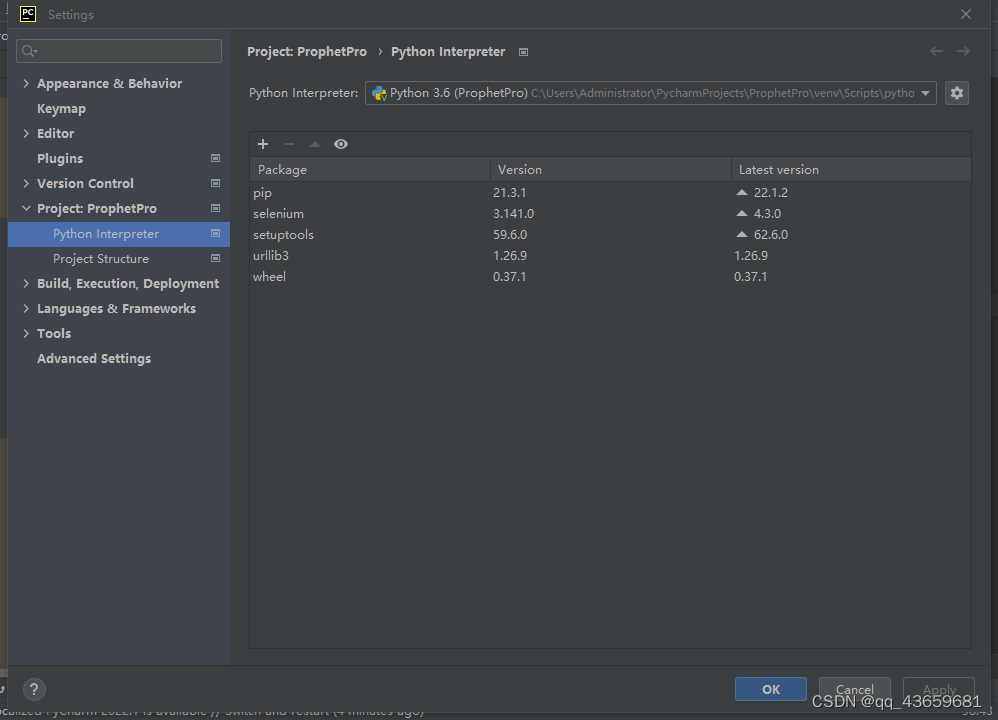Viewport: 998px width, 720px height.
Task: Select the urllib3 package row
Action: [x=610, y=255]
